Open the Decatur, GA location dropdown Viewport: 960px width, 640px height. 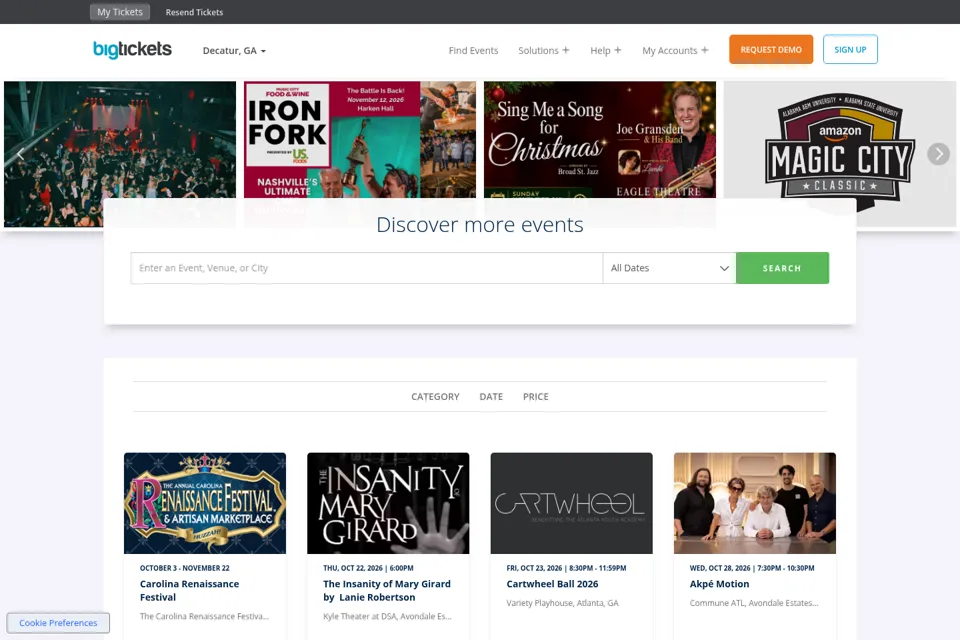pyautogui.click(x=234, y=51)
